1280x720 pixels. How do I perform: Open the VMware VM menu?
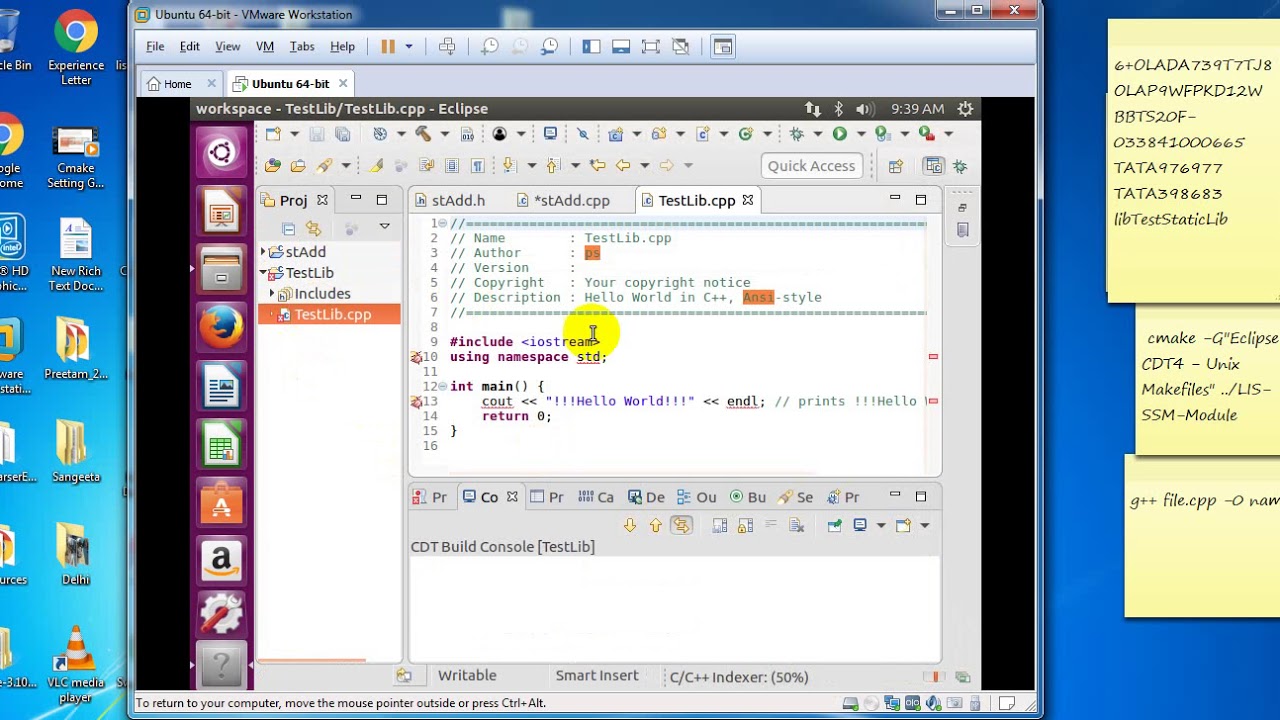pos(264,46)
